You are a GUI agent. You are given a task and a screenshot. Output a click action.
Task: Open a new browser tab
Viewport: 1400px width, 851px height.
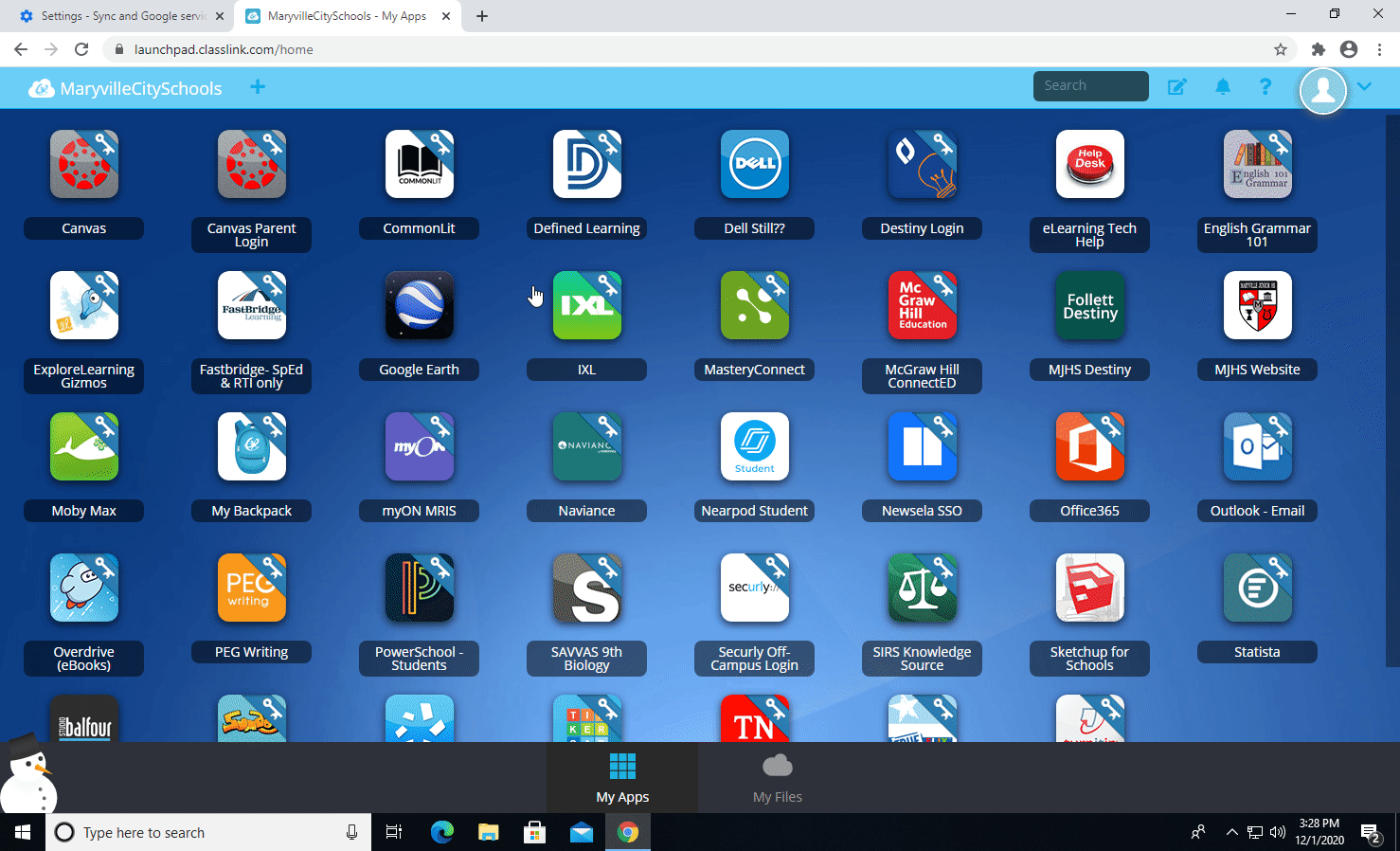pos(482,16)
